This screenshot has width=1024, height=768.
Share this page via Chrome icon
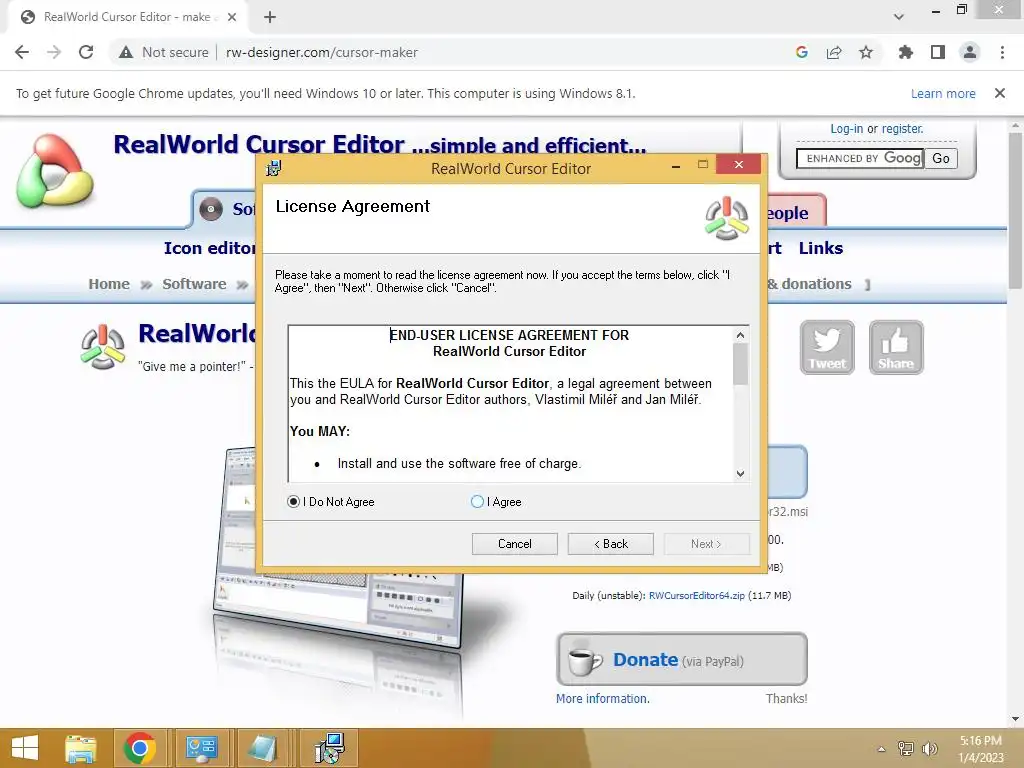[834, 52]
